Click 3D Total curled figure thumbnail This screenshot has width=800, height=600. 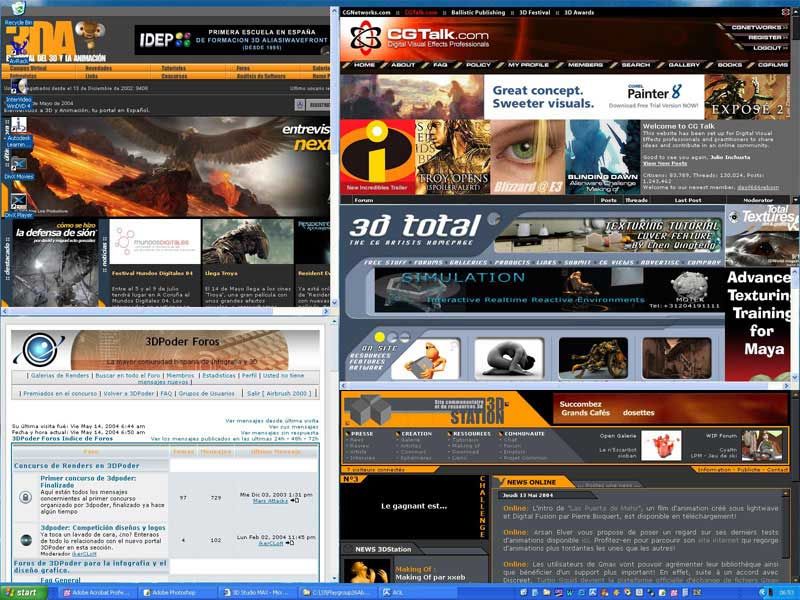point(509,358)
